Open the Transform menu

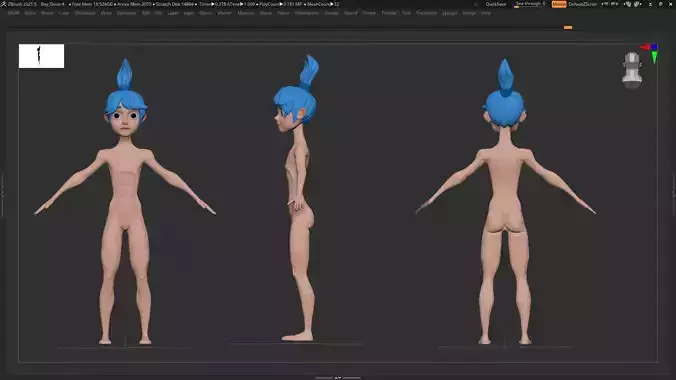(426, 13)
